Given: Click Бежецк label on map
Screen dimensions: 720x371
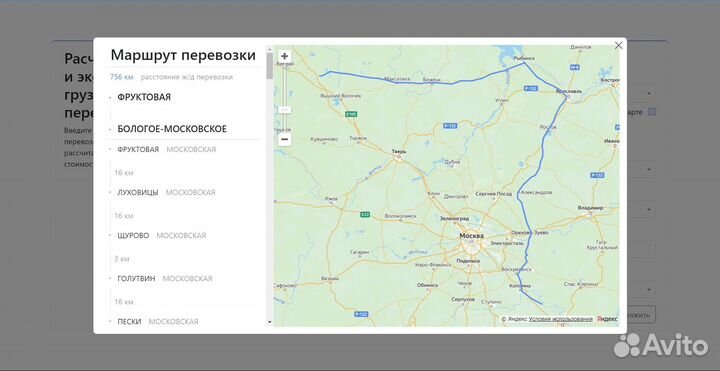Looking at the screenshot, I should click(432, 80).
